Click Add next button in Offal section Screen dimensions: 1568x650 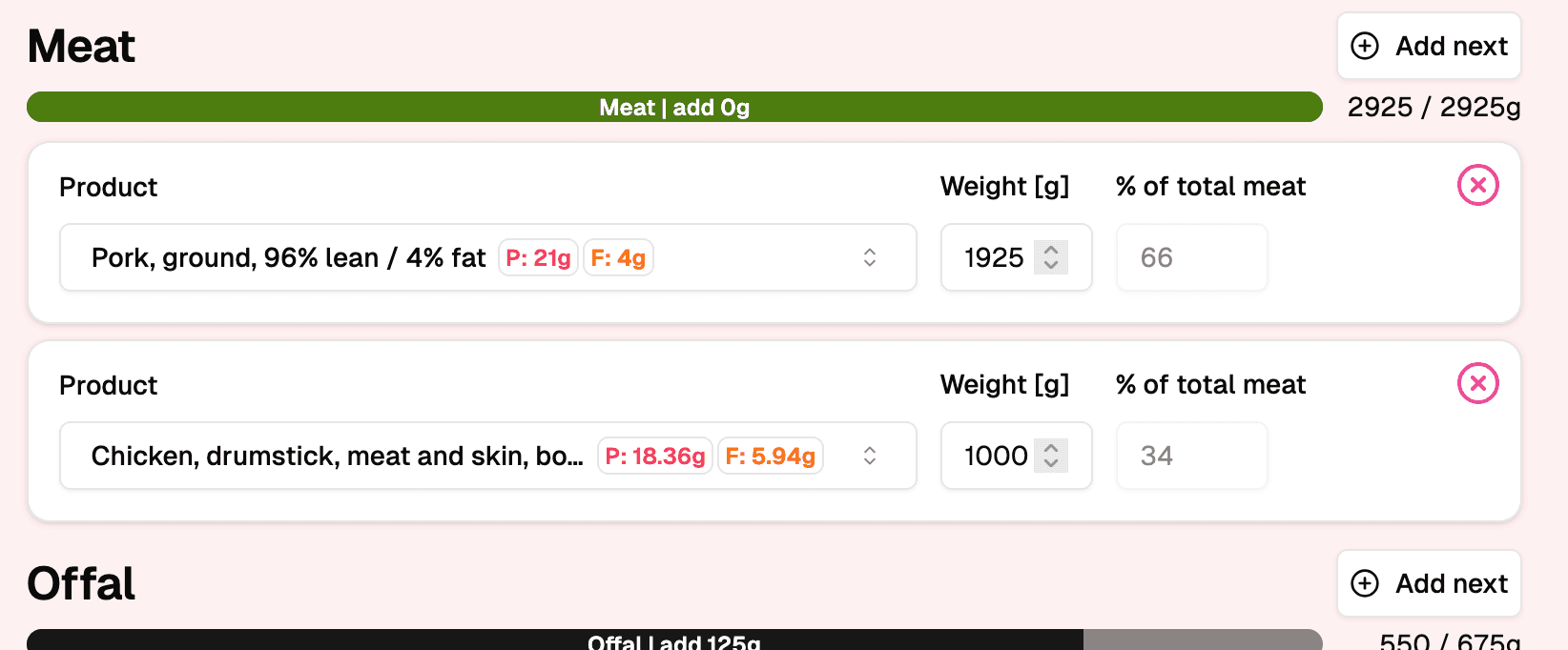pyautogui.click(x=1429, y=583)
